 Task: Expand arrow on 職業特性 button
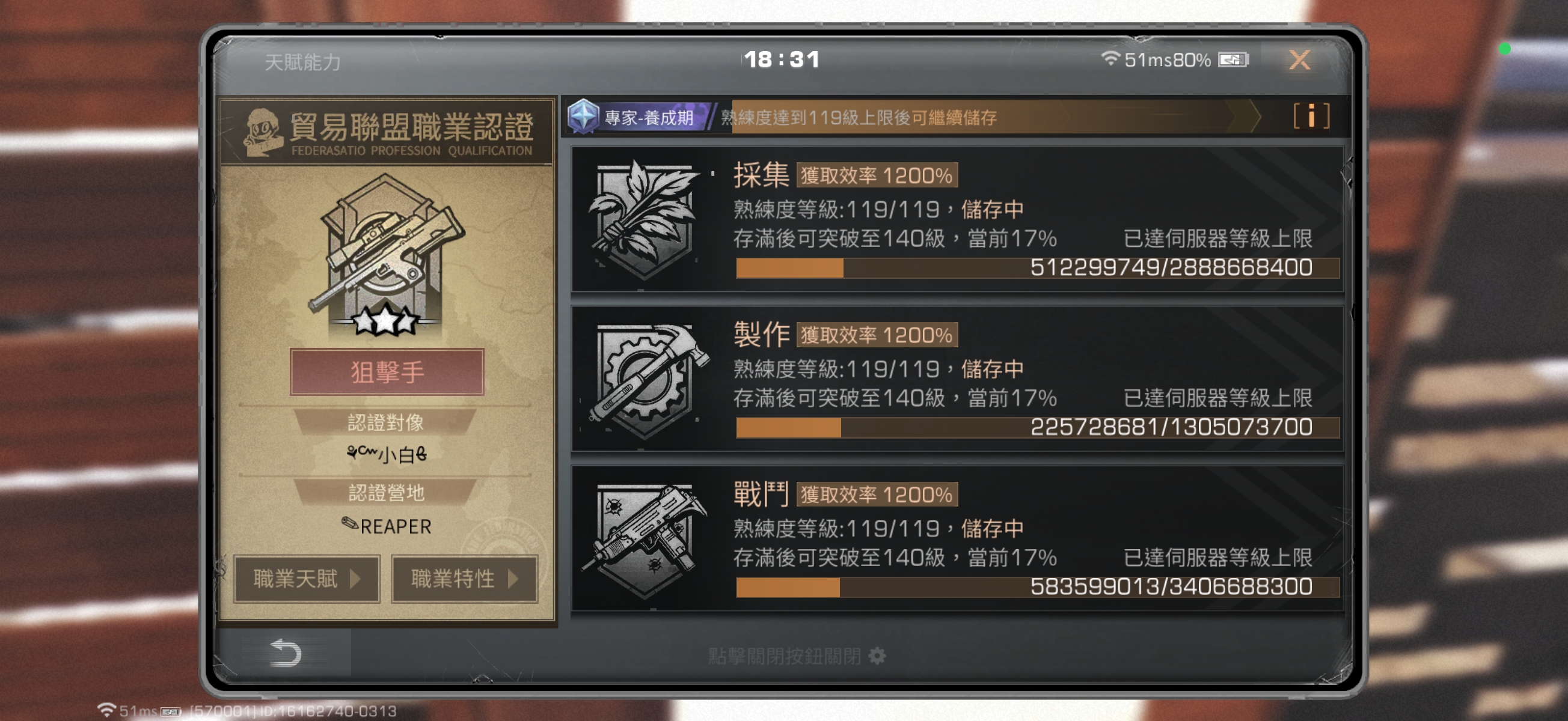pyautogui.click(x=512, y=579)
